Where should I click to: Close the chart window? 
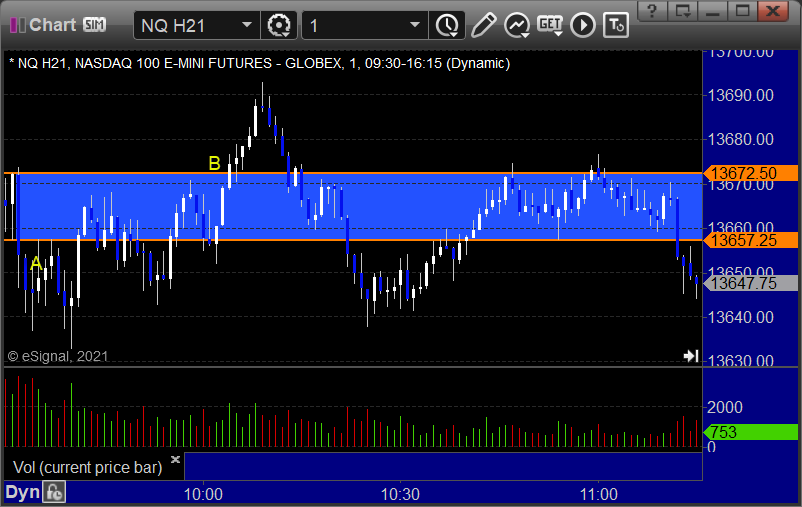pos(773,10)
